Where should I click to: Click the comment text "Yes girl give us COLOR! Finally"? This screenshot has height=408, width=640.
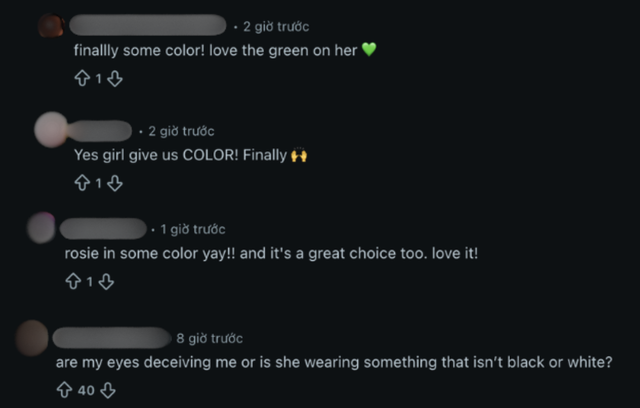point(180,155)
